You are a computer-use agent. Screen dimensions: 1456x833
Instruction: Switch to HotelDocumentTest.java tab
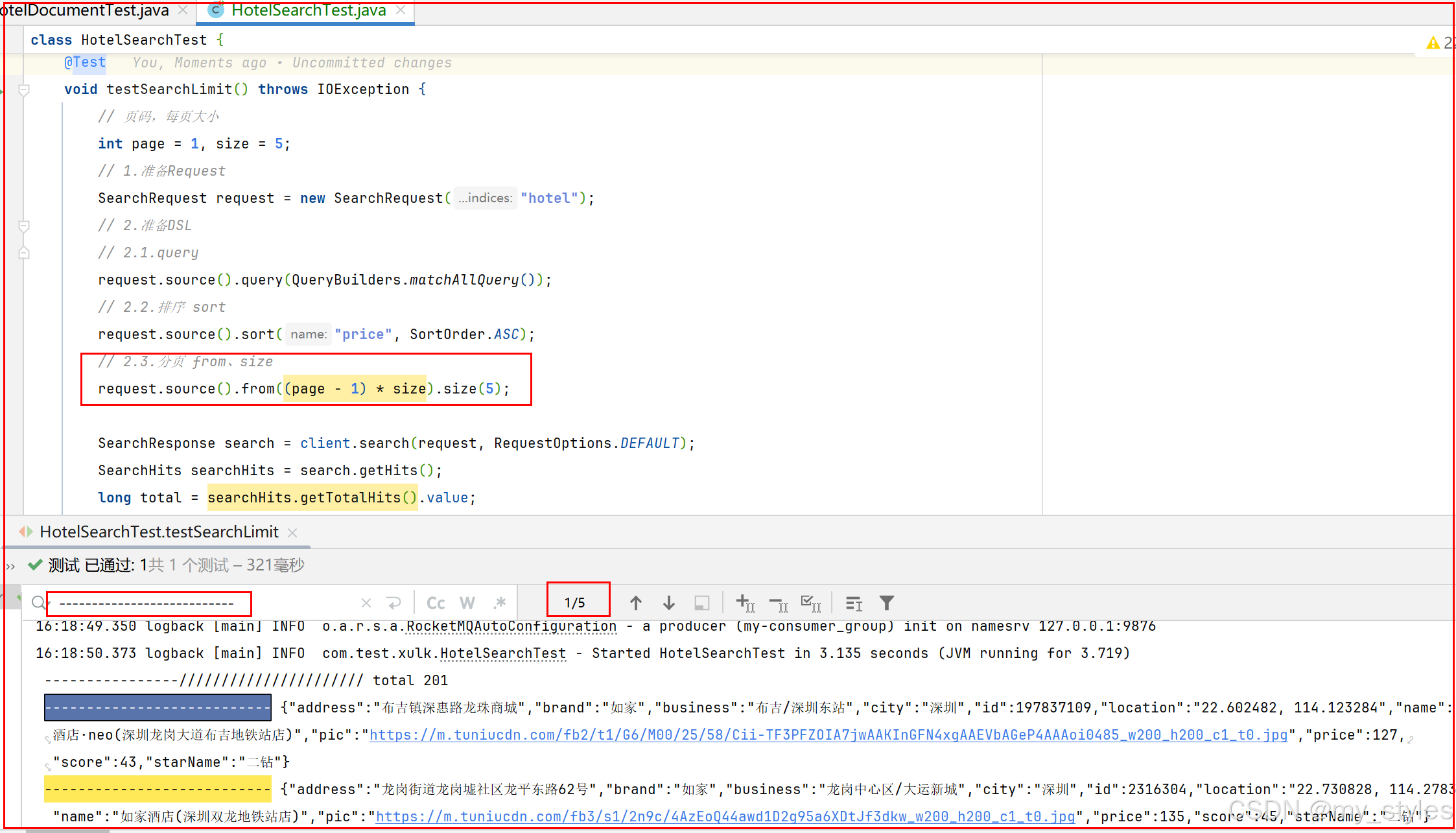(x=84, y=10)
